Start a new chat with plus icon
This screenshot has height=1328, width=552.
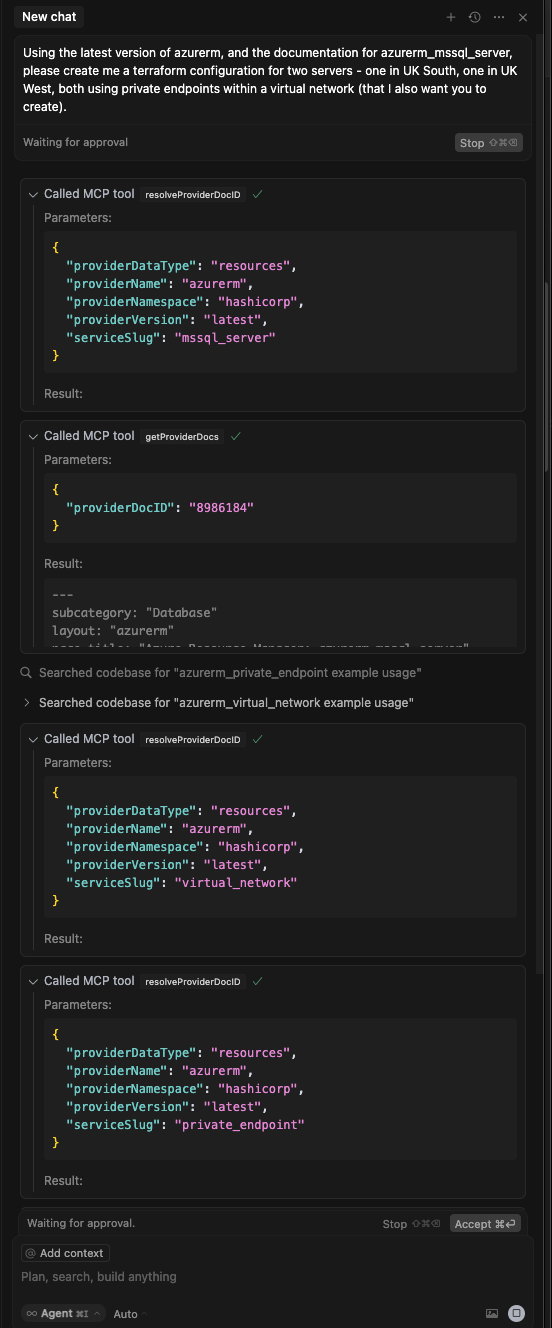pos(451,17)
